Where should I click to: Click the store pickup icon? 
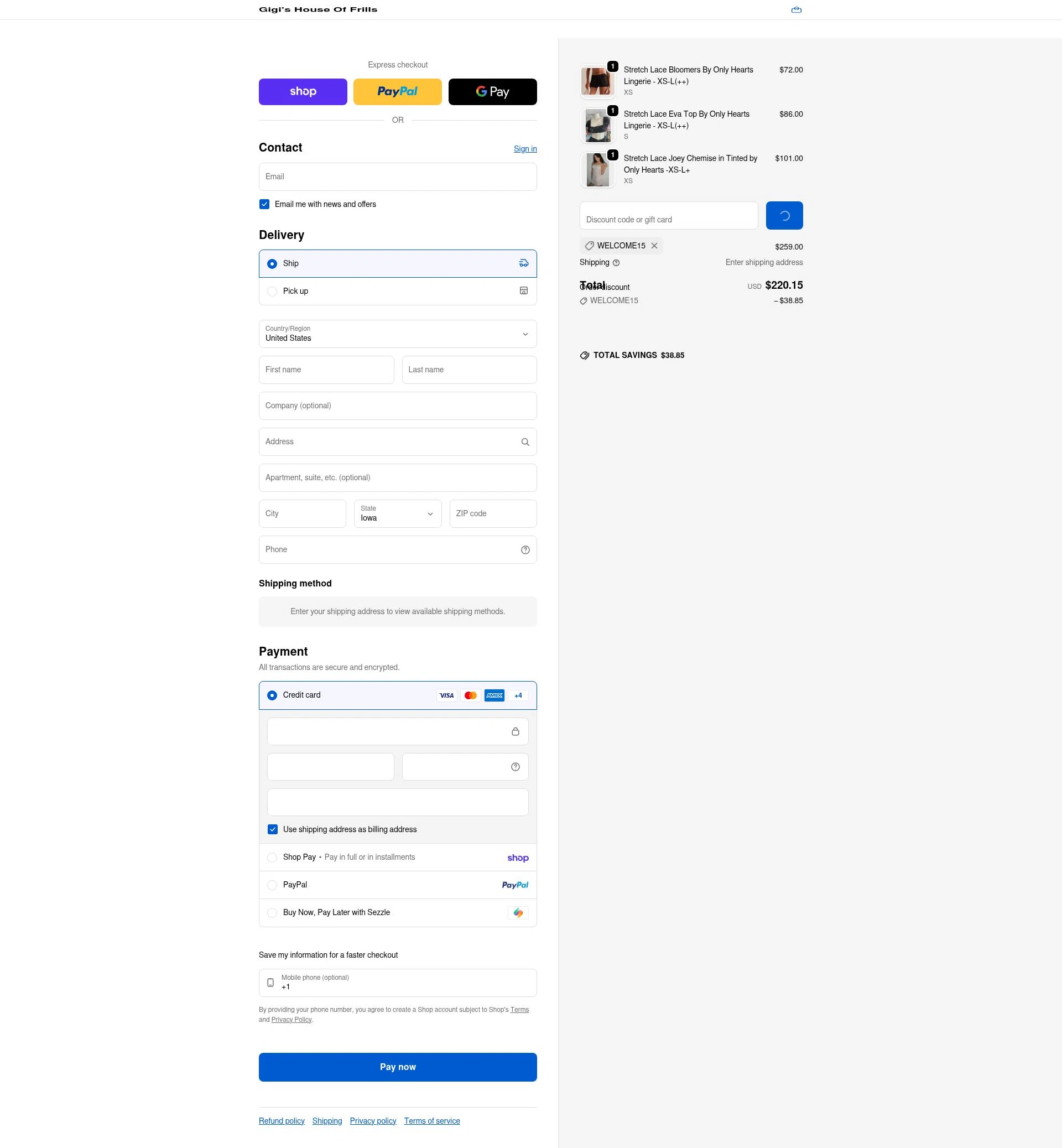point(523,291)
